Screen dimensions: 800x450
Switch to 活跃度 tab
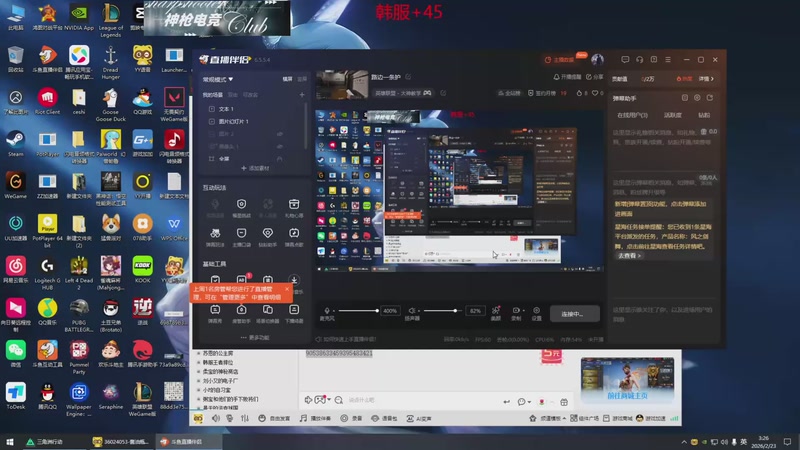click(672, 115)
